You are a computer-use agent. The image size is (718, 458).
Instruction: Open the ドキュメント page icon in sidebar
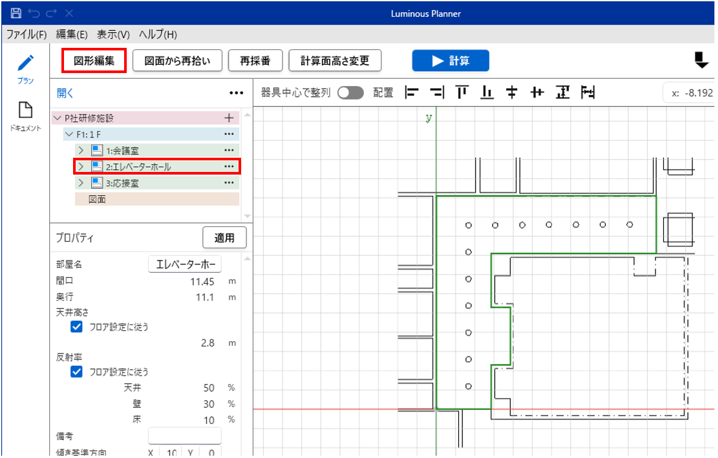[x=25, y=111]
